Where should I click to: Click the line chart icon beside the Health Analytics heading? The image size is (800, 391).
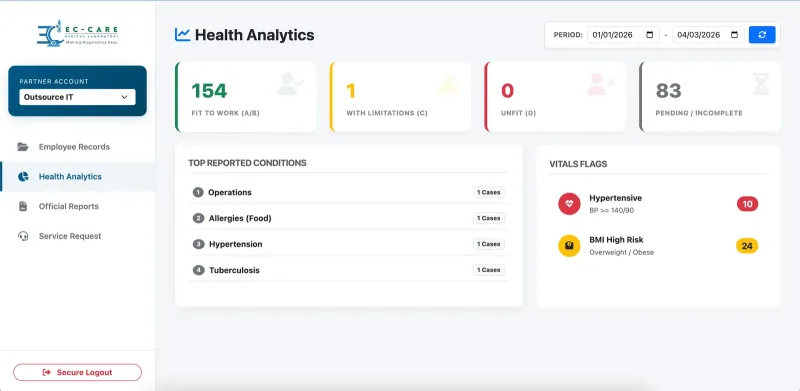coord(182,35)
